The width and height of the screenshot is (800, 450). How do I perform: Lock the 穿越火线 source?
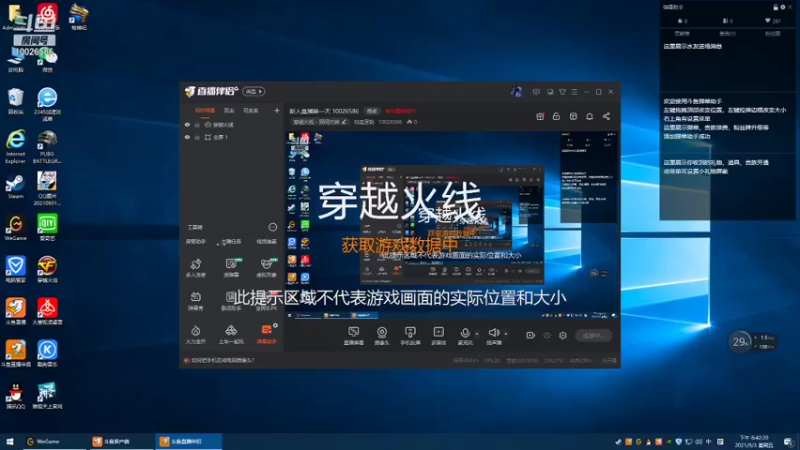tap(197, 124)
